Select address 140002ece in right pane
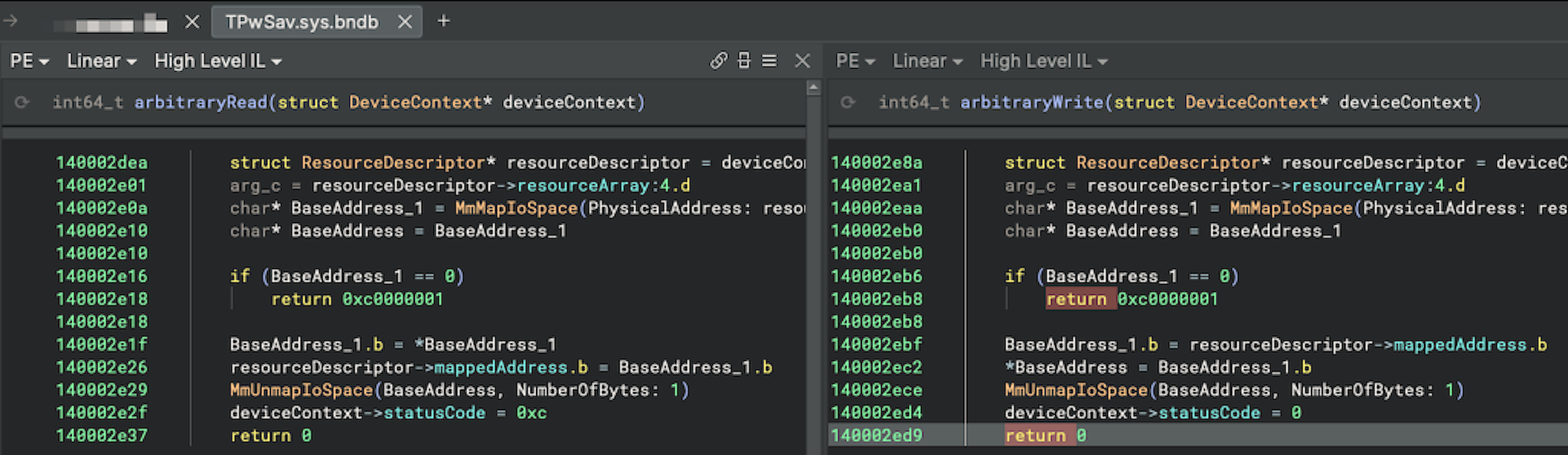The width and height of the screenshot is (1568, 455). point(877,390)
